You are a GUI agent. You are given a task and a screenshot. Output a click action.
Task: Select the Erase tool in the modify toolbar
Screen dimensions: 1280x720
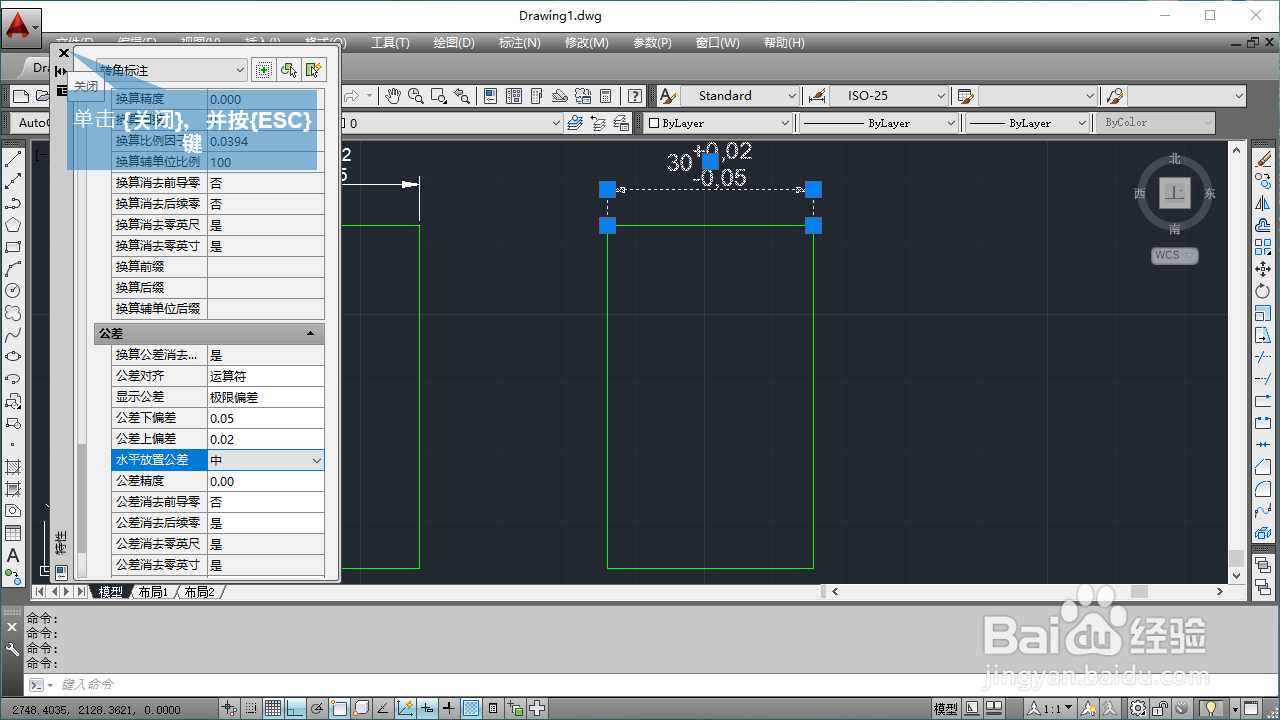(x=1263, y=160)
